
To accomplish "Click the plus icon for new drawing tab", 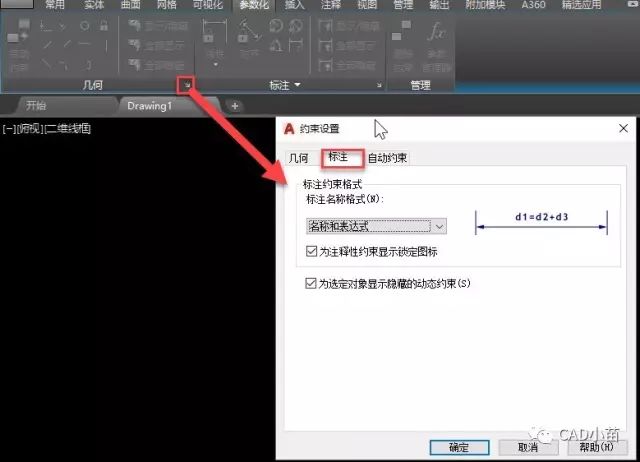I will coord(234,105).
